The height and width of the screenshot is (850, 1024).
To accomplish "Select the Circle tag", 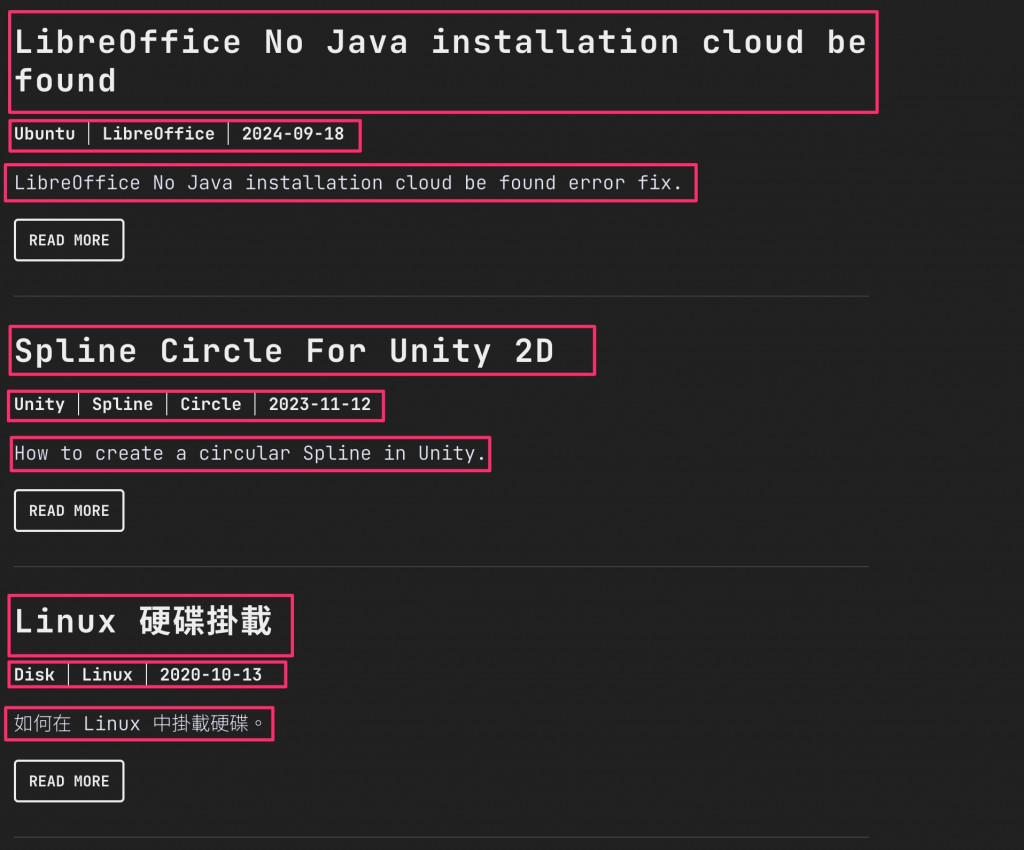I will pyautogui.click(x=210, y=404).
